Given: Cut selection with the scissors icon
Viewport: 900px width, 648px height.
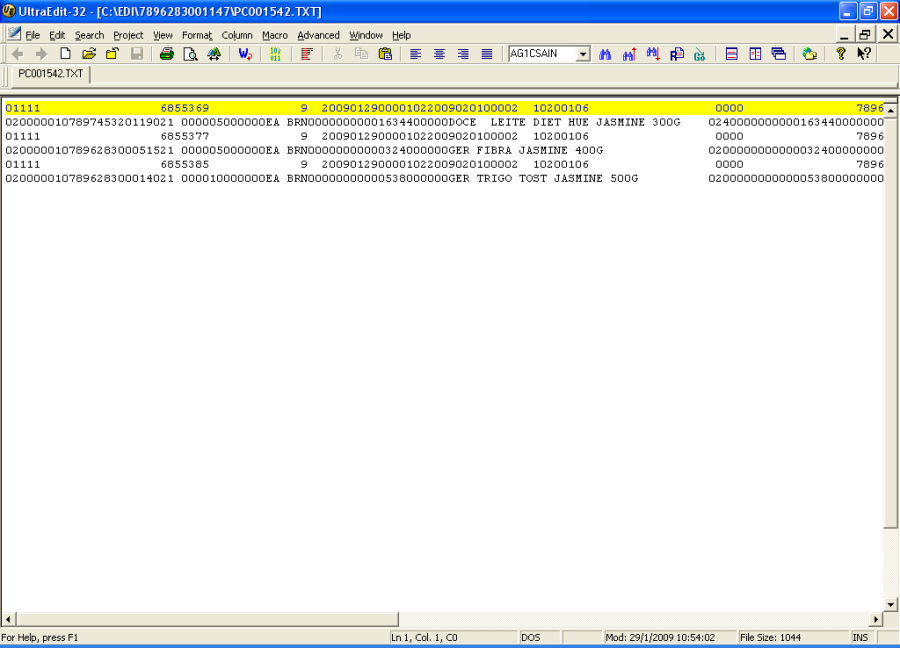Looking at the screenshot, I should 338,54.
